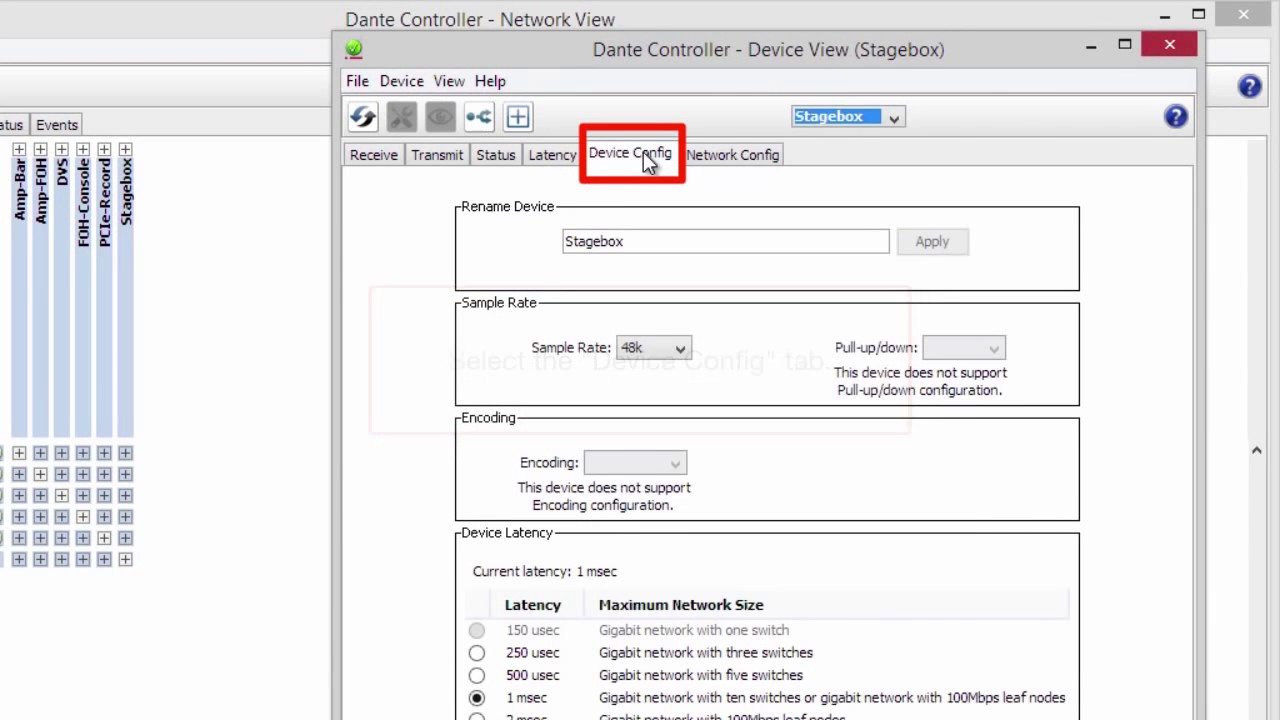Click the 'Current latency: 1 msec' text

[x=545, y=571]
